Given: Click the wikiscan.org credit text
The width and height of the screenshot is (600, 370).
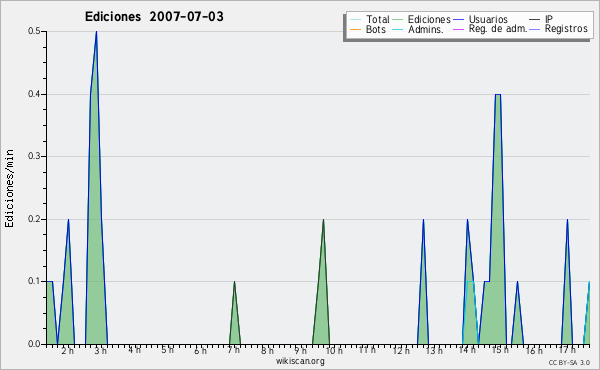Looking at the screenshot, I should point(300,361).
